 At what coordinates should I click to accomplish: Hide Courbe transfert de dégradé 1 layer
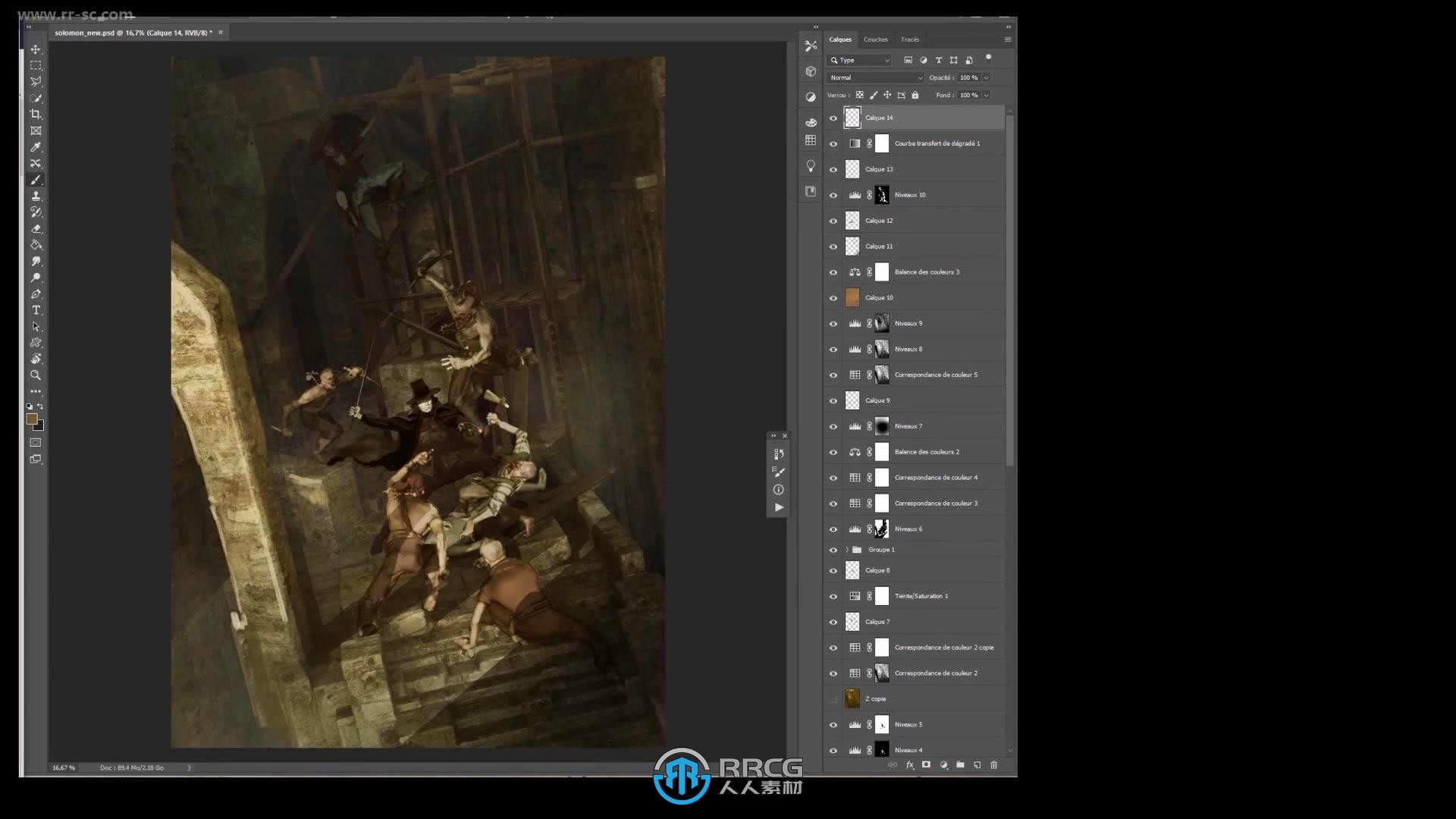pyautogui.click(x=833, y=143)
